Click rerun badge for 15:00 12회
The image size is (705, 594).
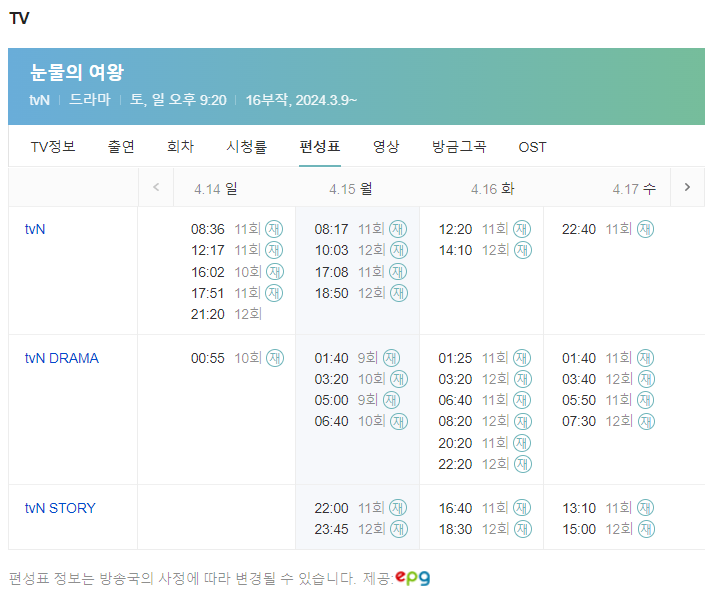click(646, 529)
